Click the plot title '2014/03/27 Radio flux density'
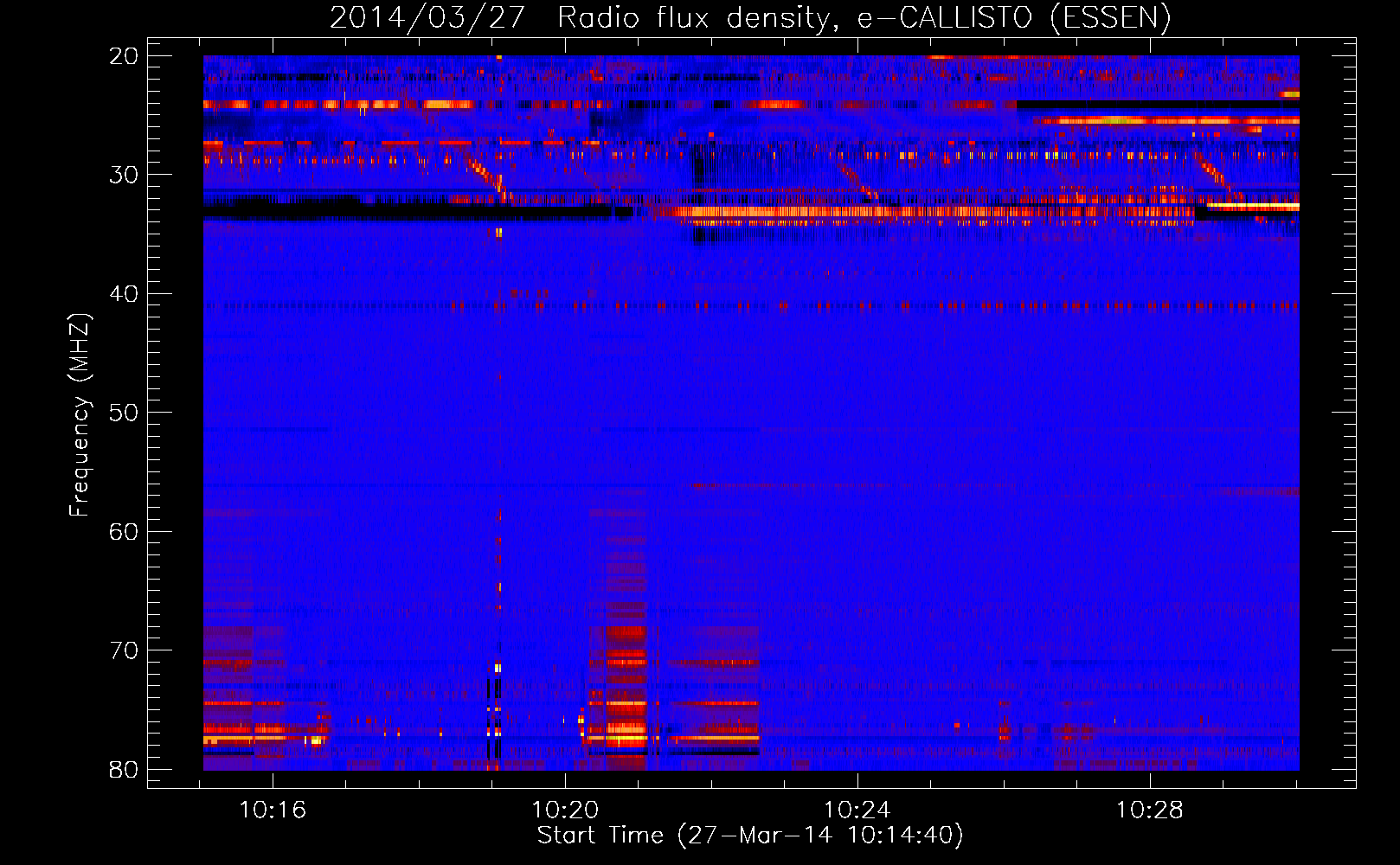The image size is (1400, 865). click(x=750, y=17)
